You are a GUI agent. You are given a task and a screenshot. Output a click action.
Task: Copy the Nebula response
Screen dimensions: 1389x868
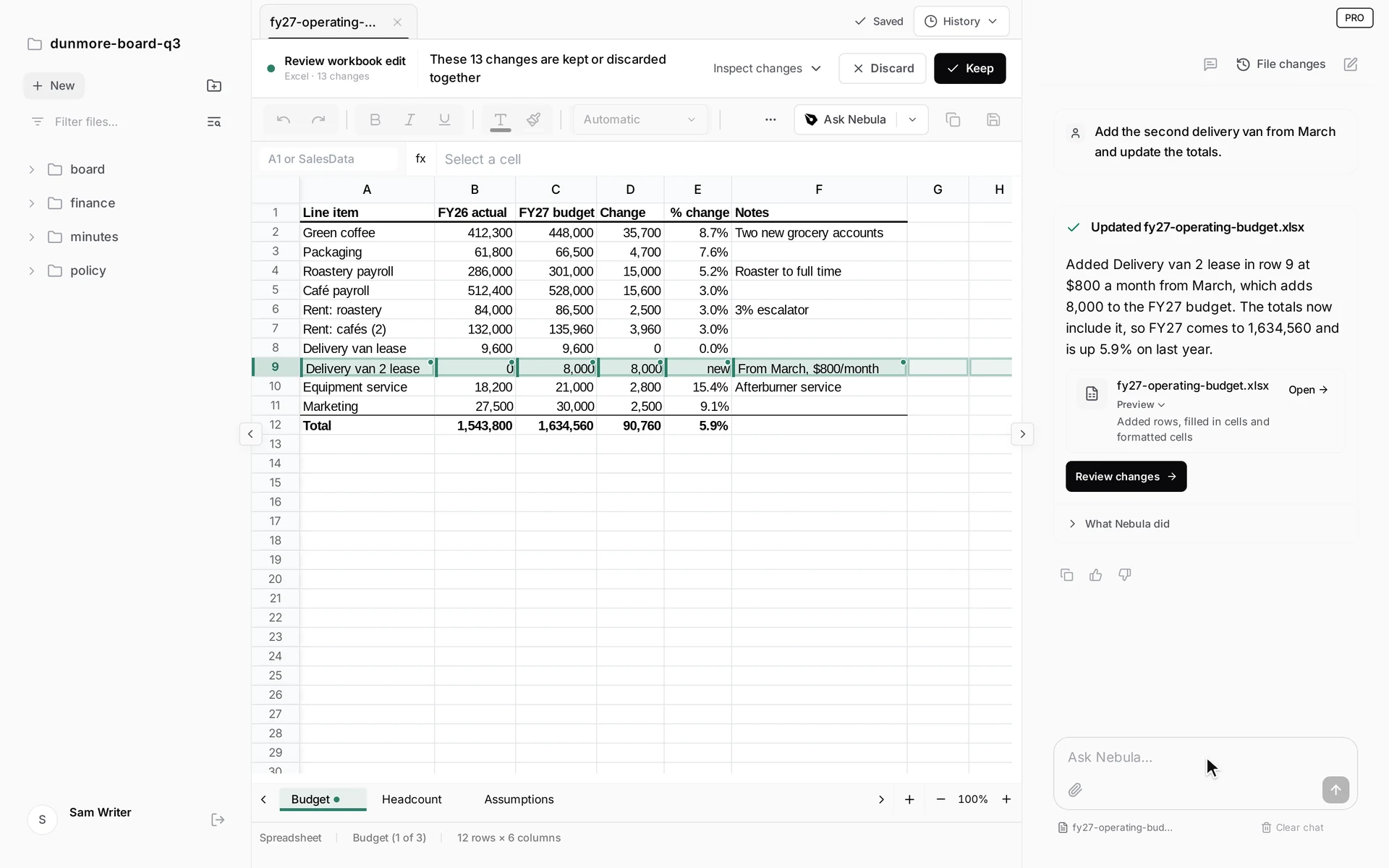(x=1067, y=575)
